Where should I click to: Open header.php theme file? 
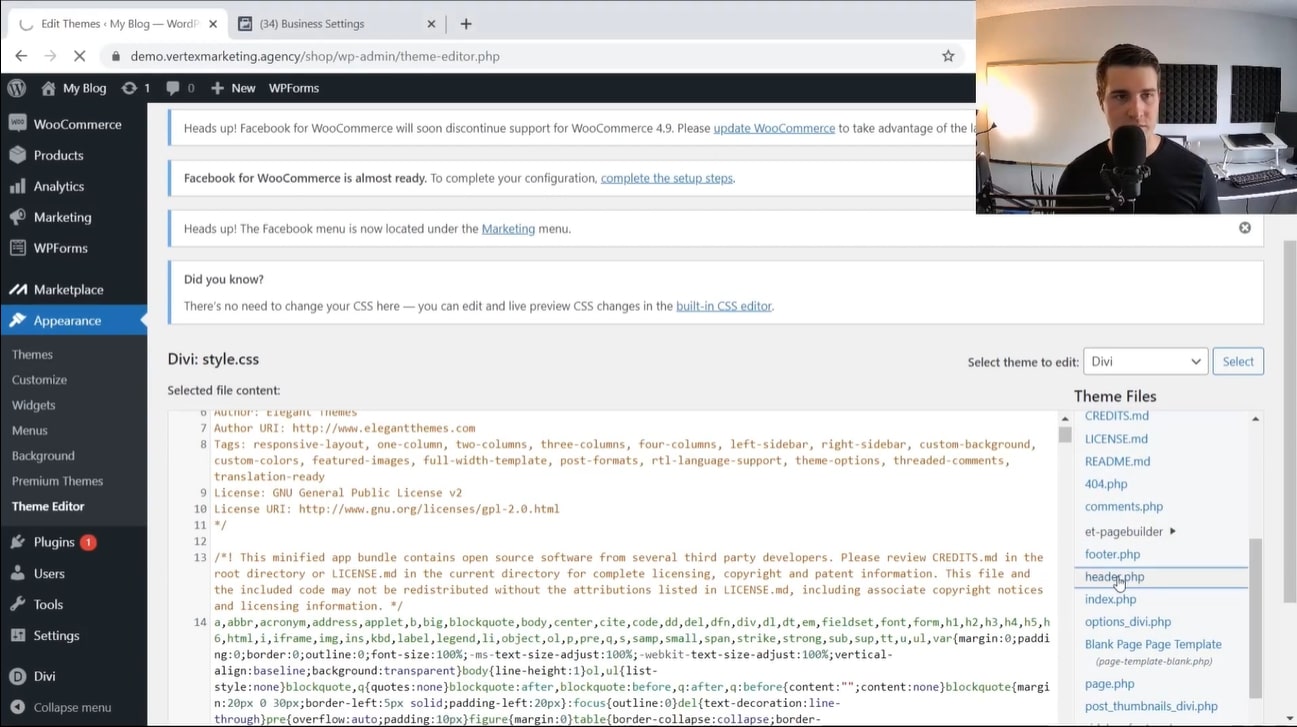(x=1114, y=576)
